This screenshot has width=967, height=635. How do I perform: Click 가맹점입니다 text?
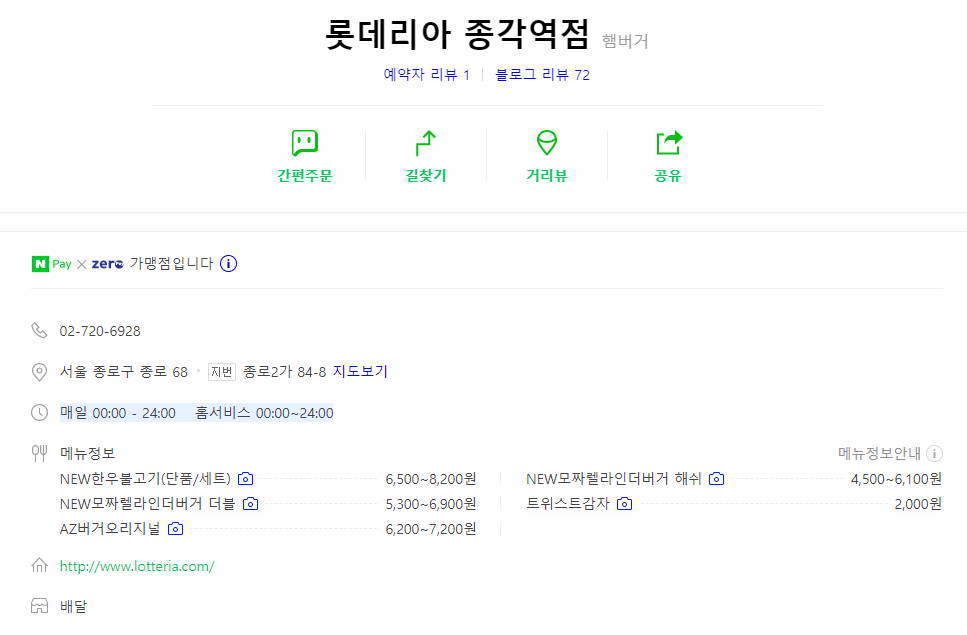pyautogui.click(x=171, y=264)
